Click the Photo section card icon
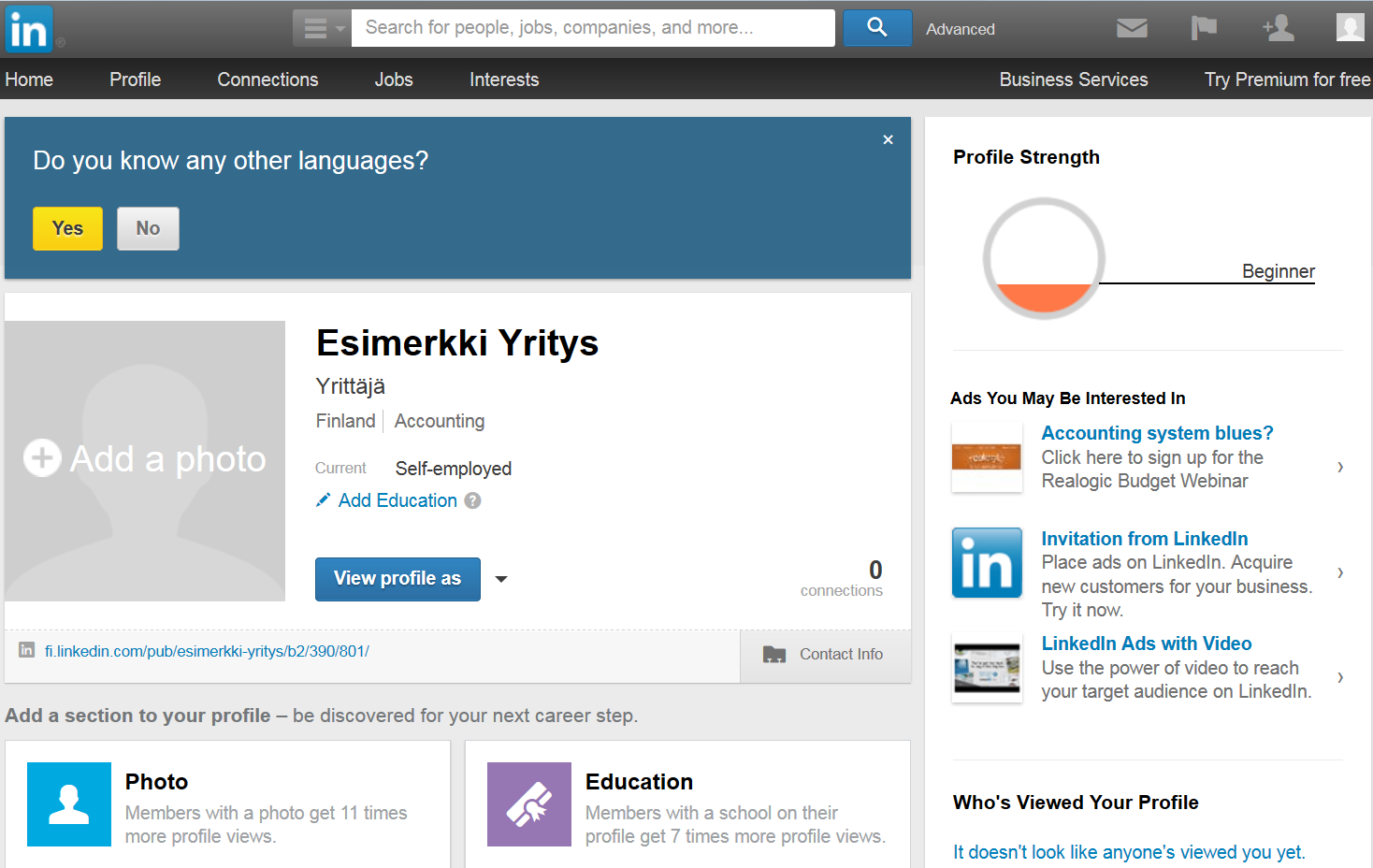 coord(69,804)
